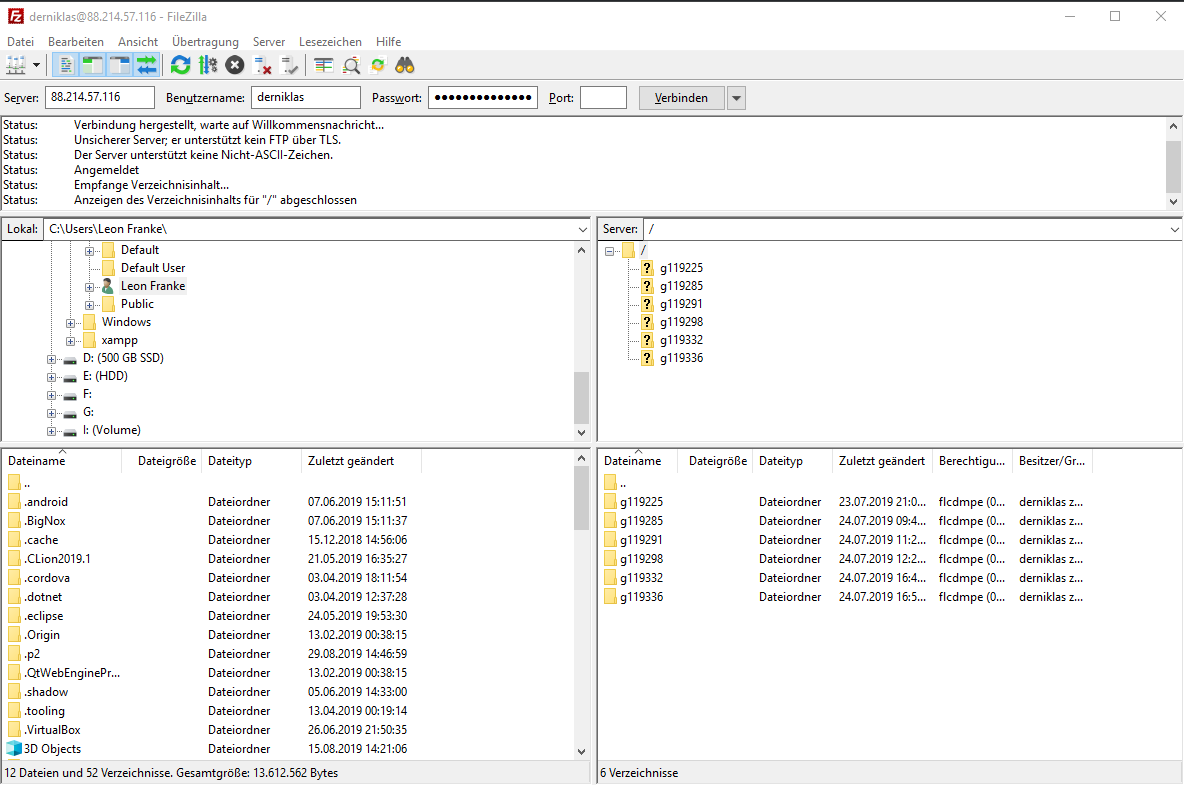This screenshot has width=1184, height=785.
Task: Expand the xampp folder node
Action: point(70,341)
